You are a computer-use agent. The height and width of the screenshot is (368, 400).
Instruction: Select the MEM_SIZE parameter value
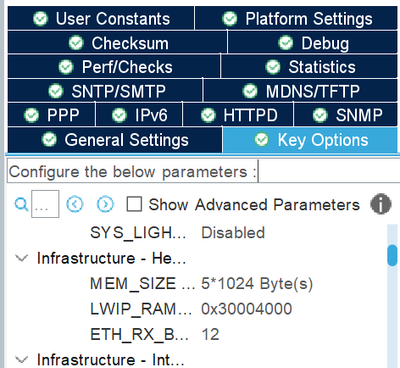click(257, 284)
